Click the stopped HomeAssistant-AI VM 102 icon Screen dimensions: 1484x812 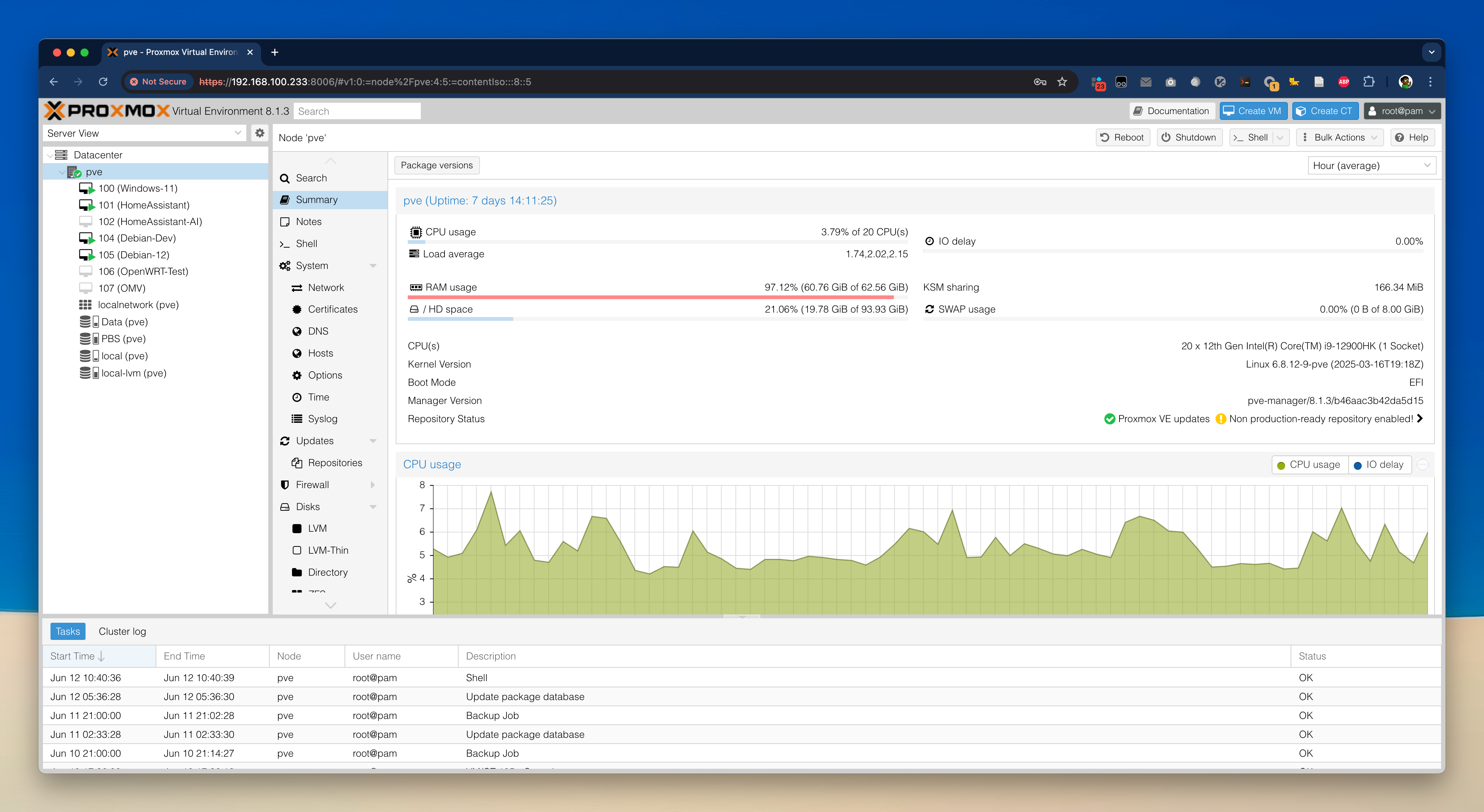coord(86,222)
